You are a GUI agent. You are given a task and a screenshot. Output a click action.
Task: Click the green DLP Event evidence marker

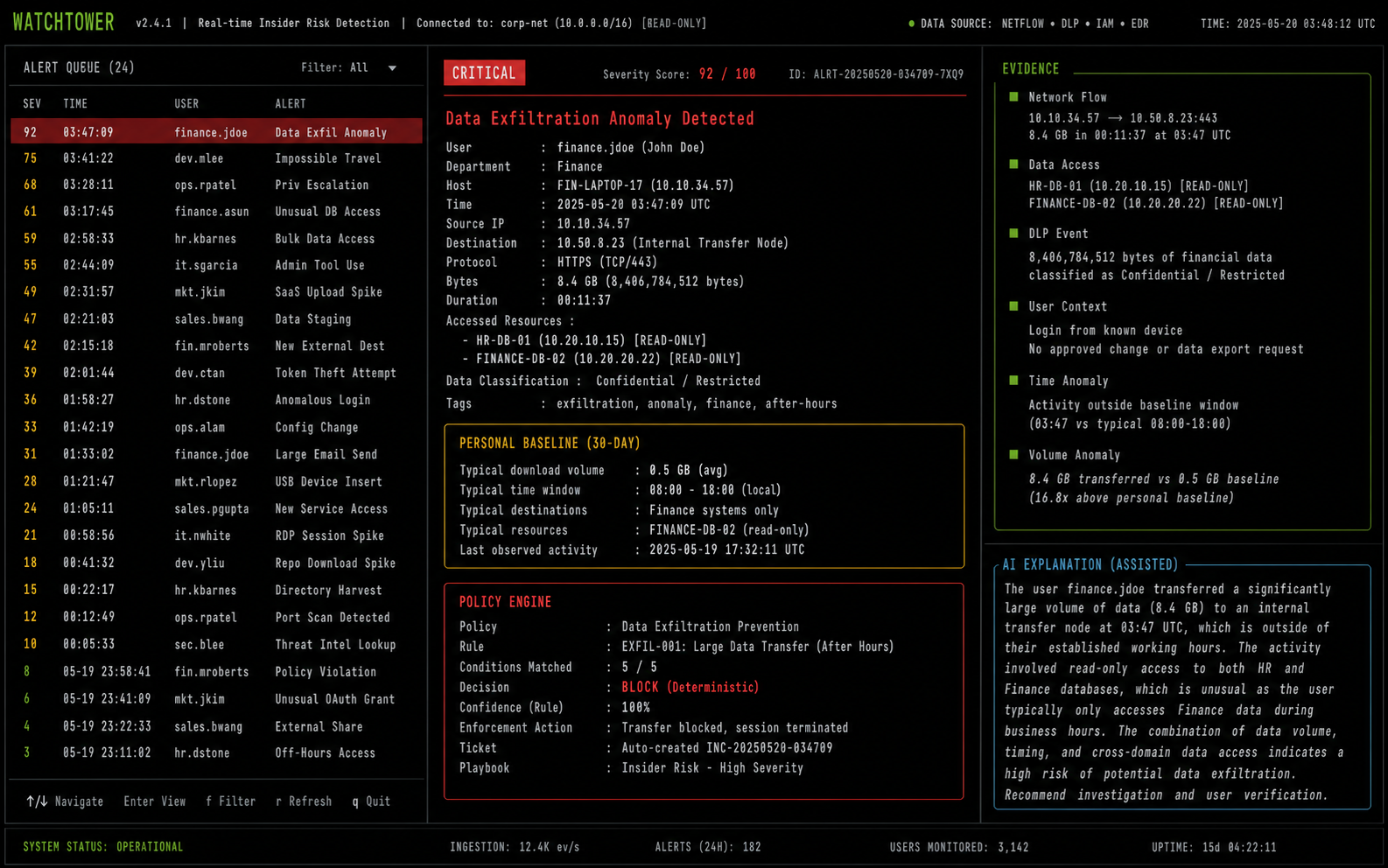tap(1013, 234)
